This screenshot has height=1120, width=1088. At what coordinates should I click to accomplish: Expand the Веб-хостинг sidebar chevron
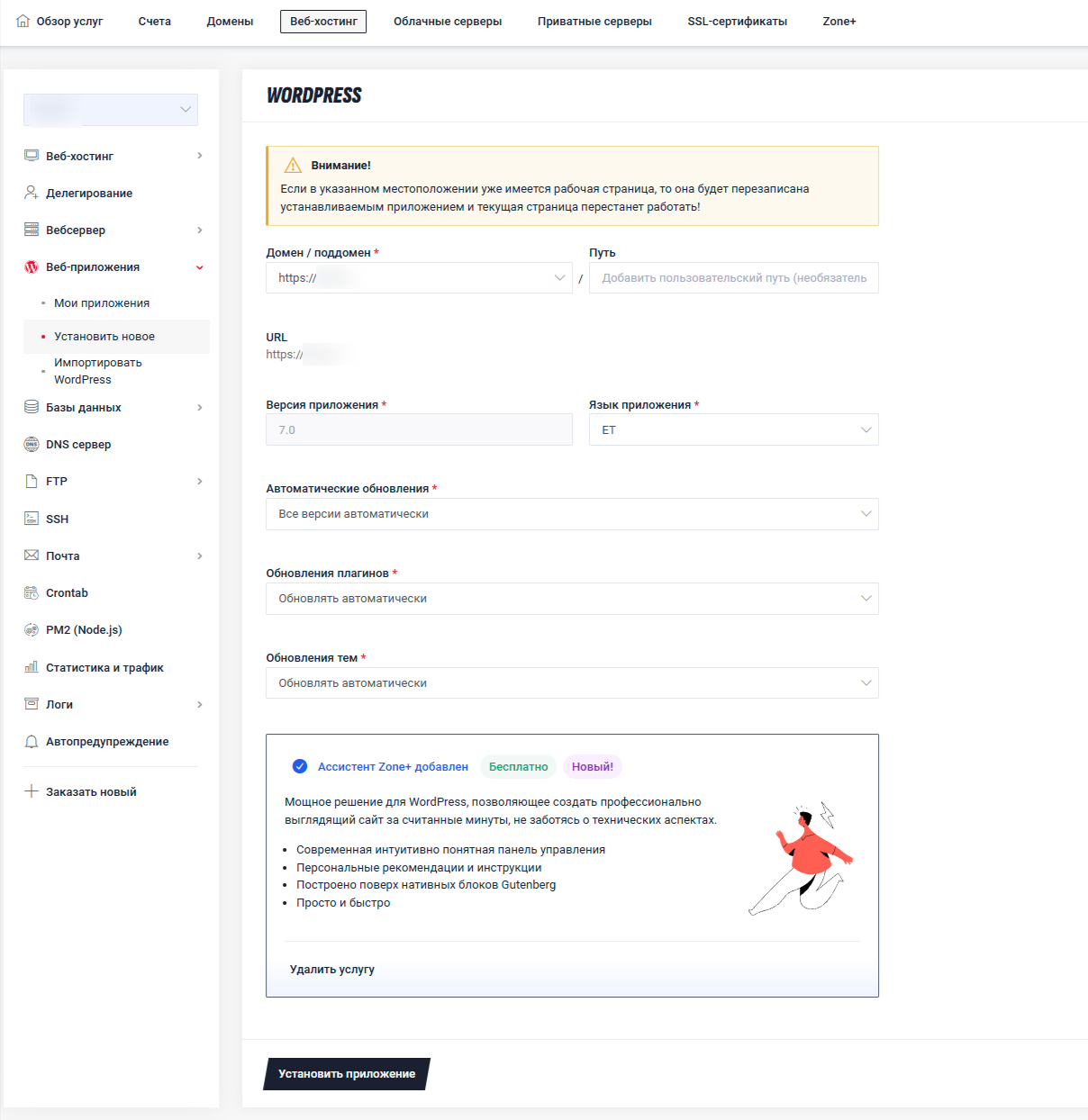click(200, 156)
